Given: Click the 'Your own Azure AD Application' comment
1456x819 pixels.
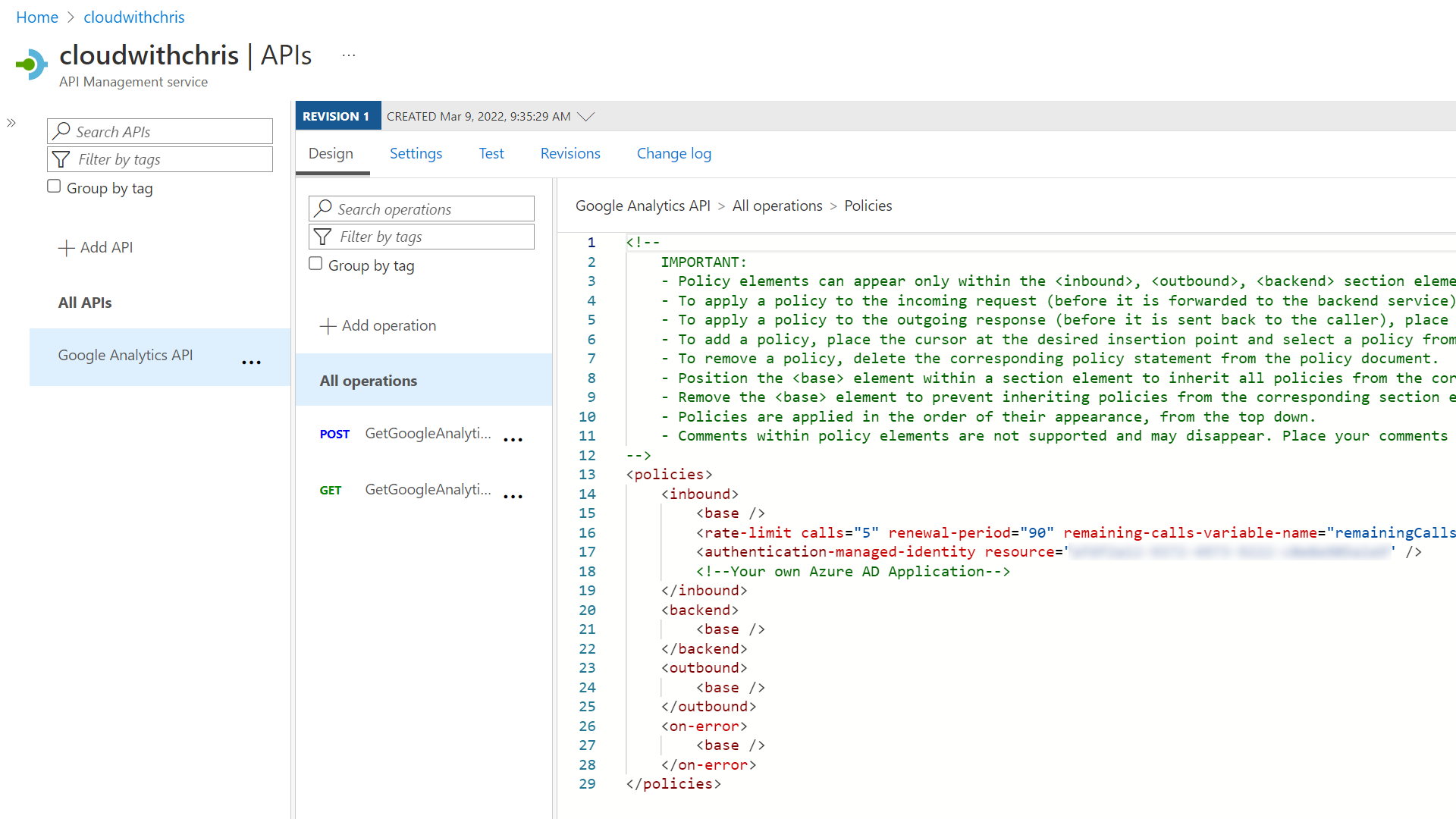Looking at the screenshot, I should [853, 572].
